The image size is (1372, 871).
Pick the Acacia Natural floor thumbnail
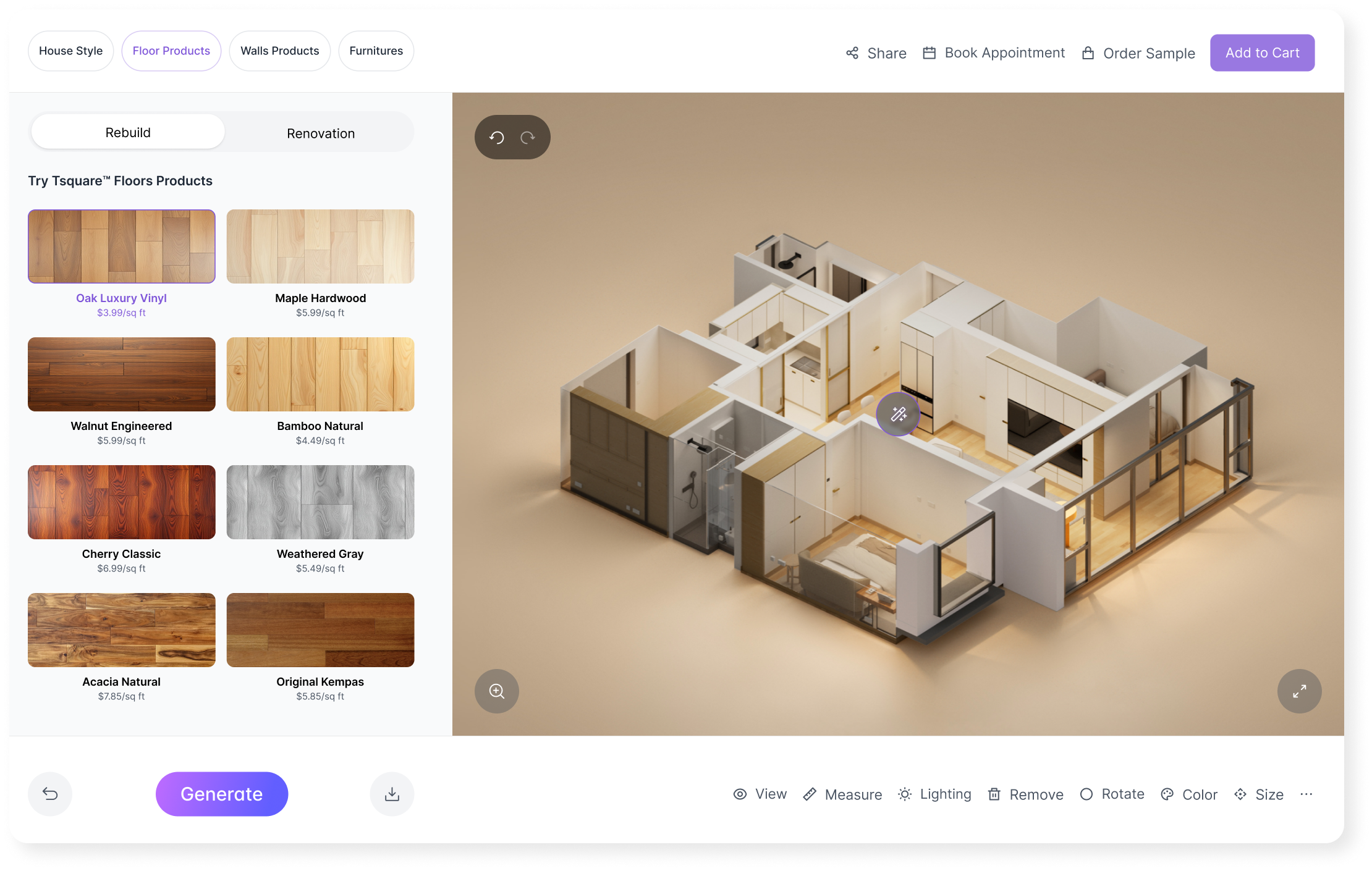(x=122, y=630)
